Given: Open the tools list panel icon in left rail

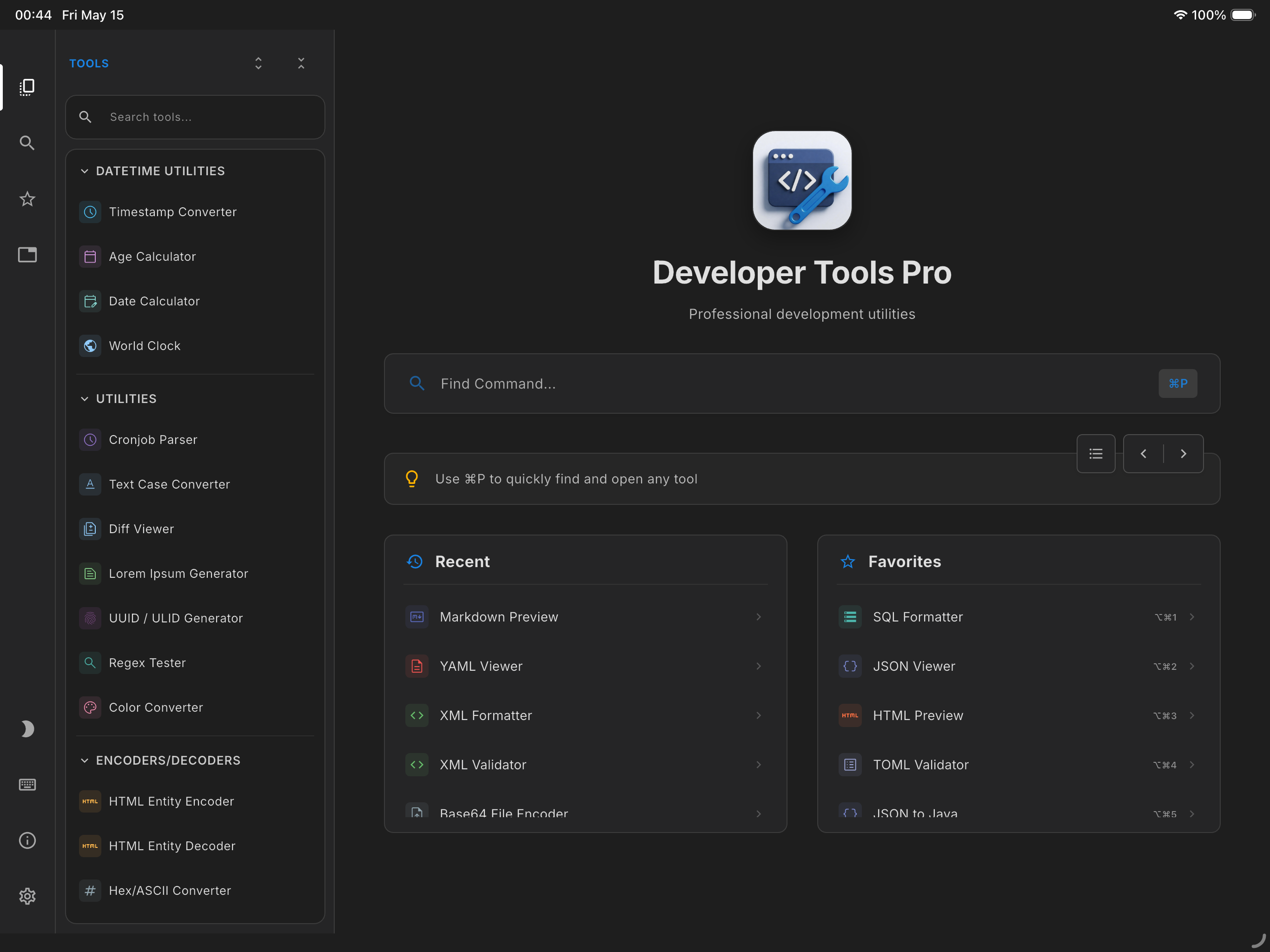Looking at the screenshot, I should pos(27,87).
